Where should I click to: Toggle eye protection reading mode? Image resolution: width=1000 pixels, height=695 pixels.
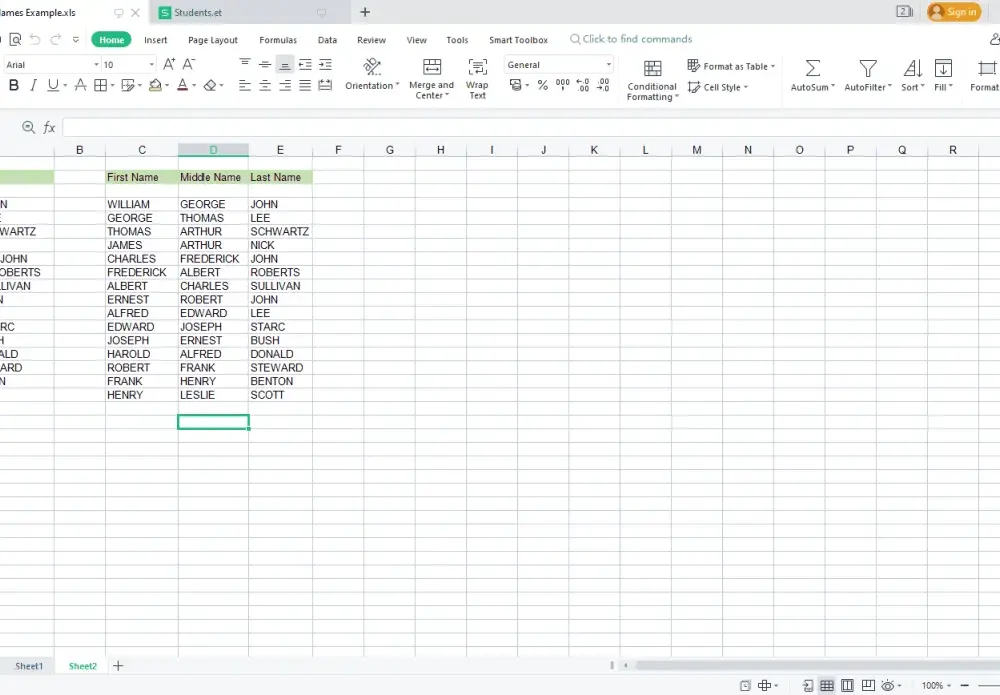887,685
